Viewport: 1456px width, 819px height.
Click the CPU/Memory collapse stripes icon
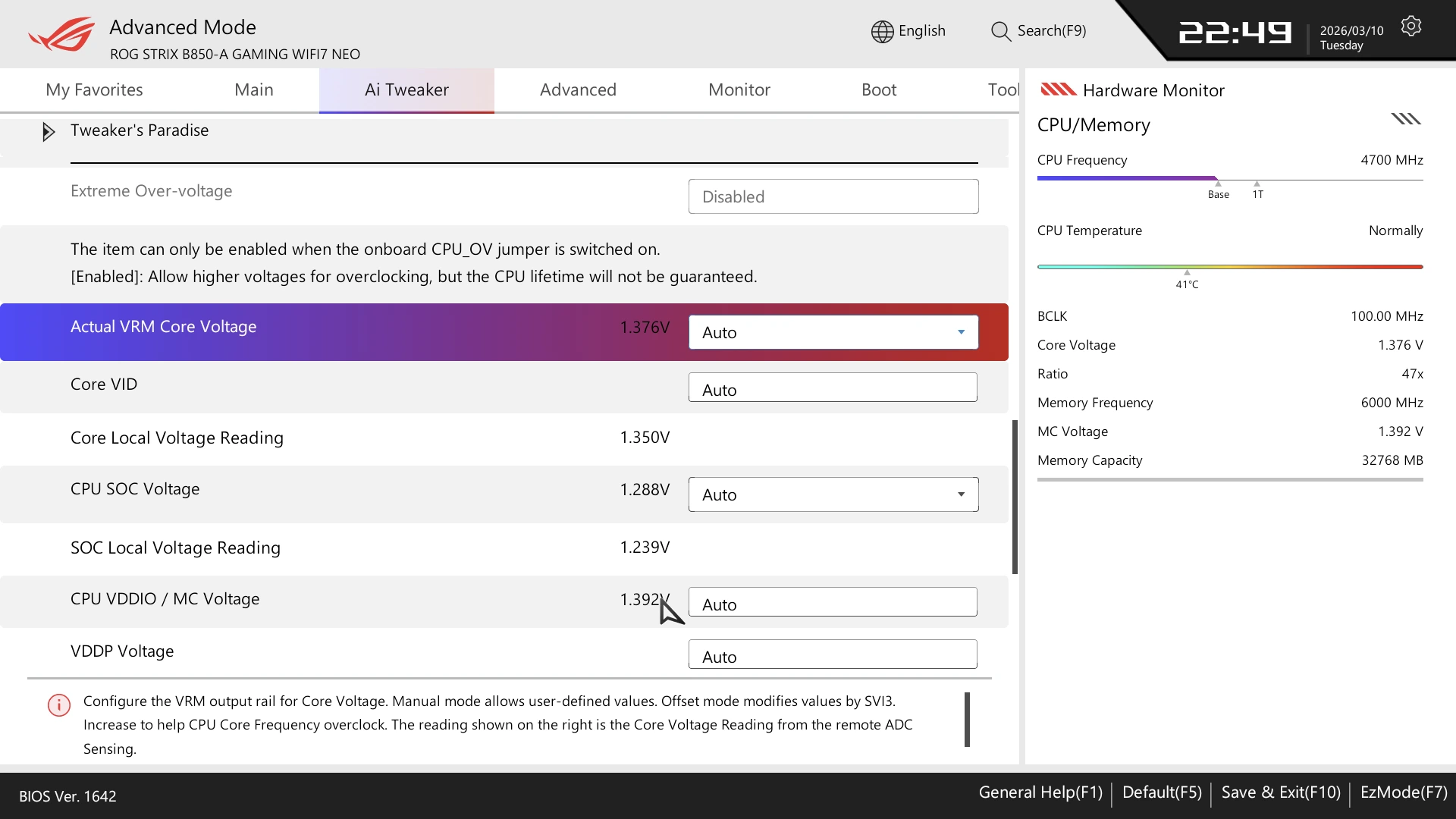1405,119
